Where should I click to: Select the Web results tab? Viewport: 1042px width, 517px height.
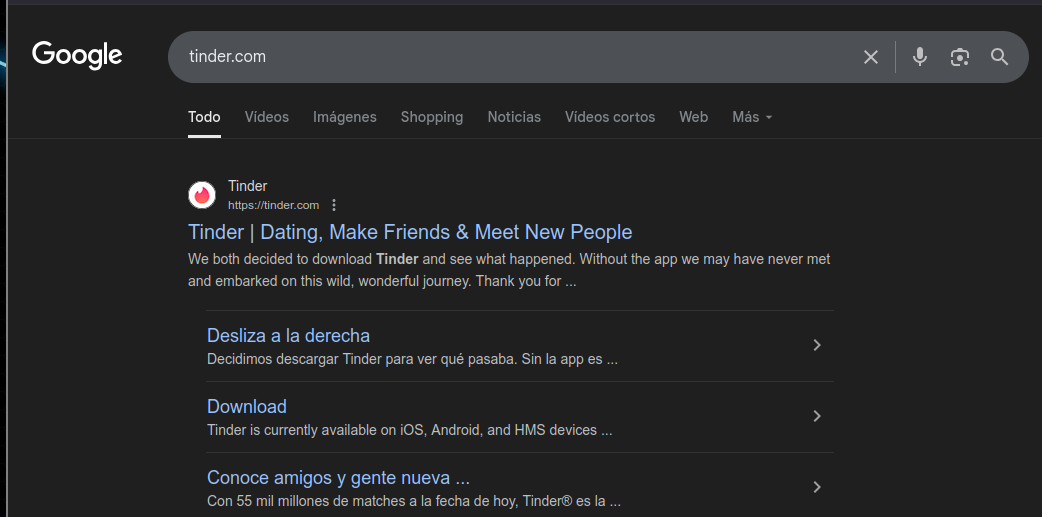click(x=693, y=117)
